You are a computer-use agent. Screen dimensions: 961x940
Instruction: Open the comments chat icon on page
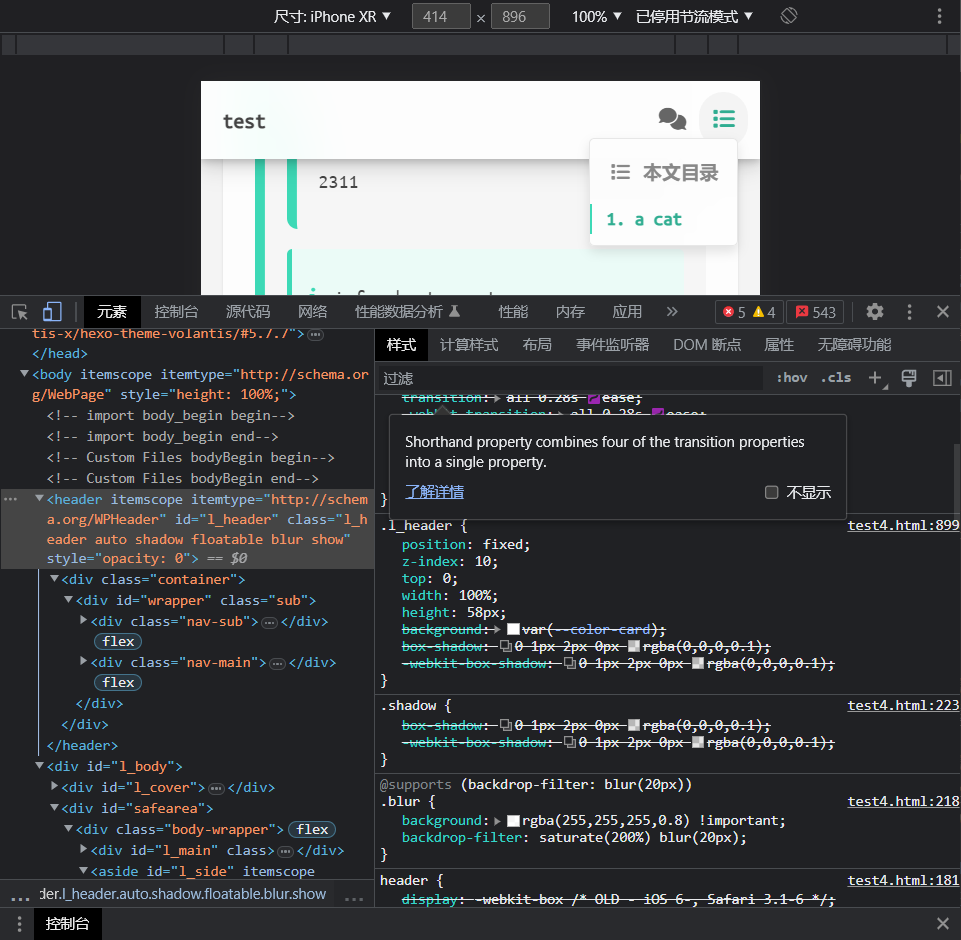tap(672, 120)
